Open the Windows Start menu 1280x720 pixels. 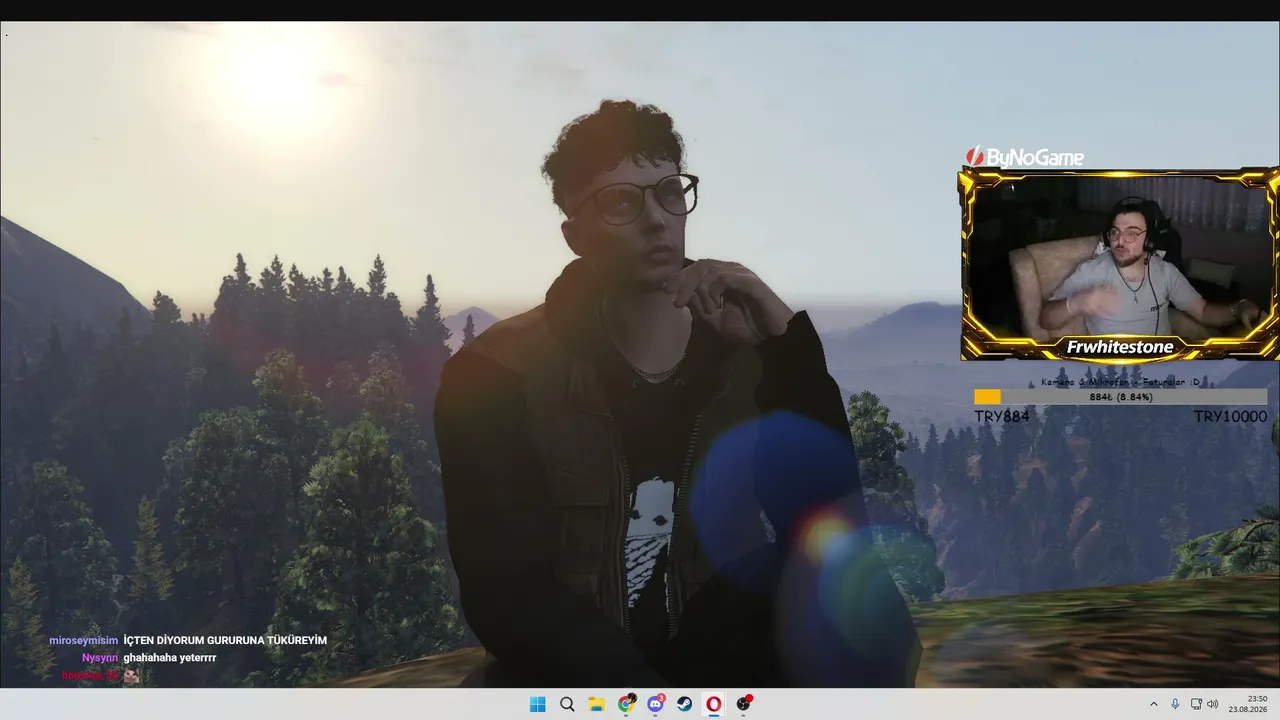(x=537, y=704)
